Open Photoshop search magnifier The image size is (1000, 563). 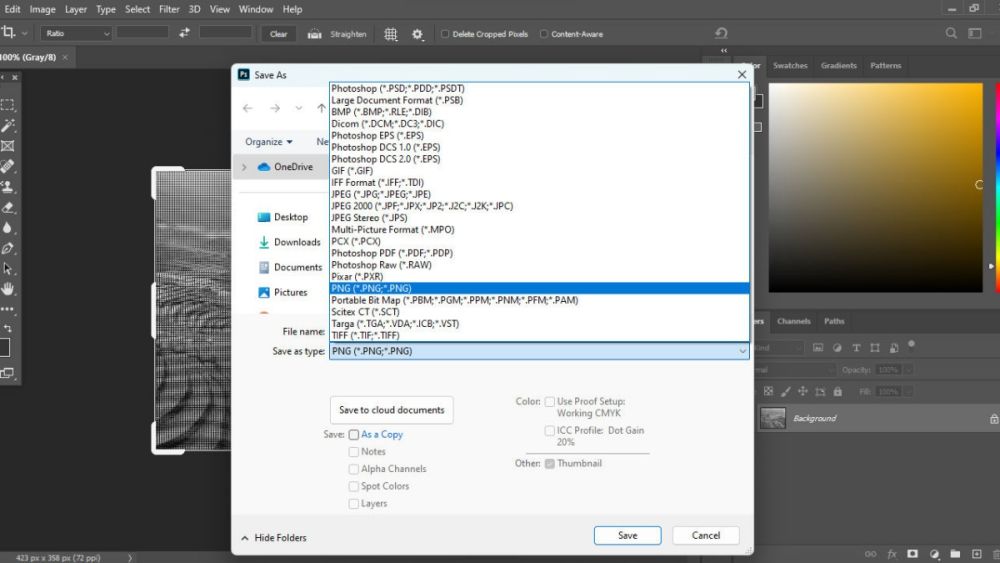[951, 33]
